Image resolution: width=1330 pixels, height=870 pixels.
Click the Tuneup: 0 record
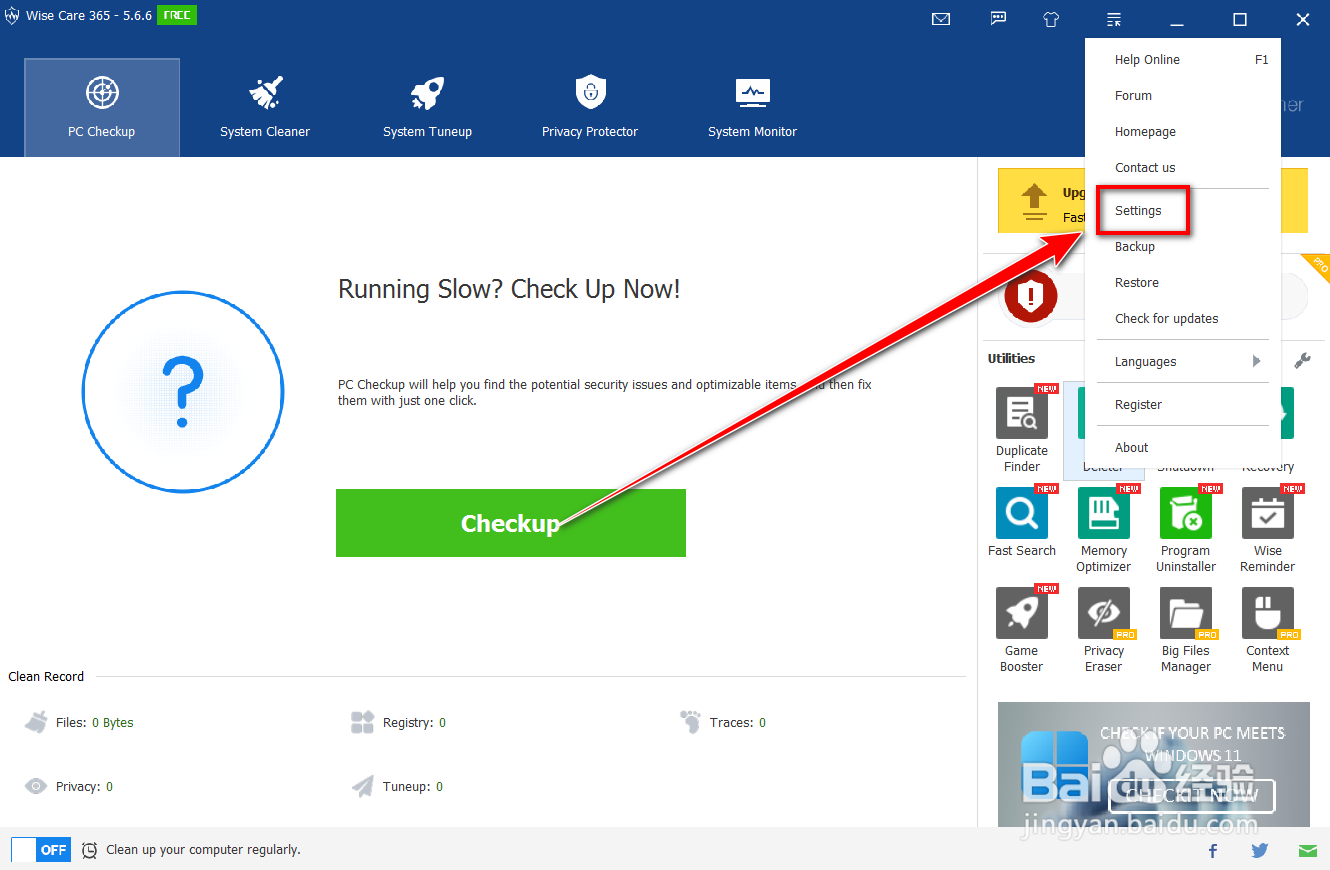[397, 787]
